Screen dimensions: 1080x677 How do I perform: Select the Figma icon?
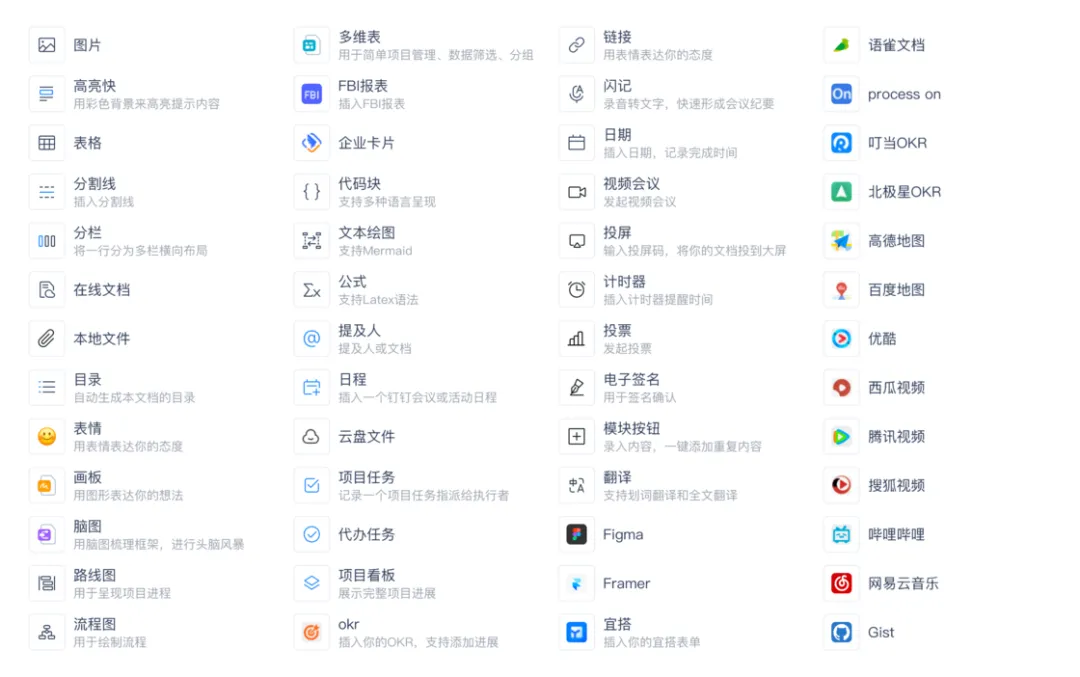click(x=577, y=534)
